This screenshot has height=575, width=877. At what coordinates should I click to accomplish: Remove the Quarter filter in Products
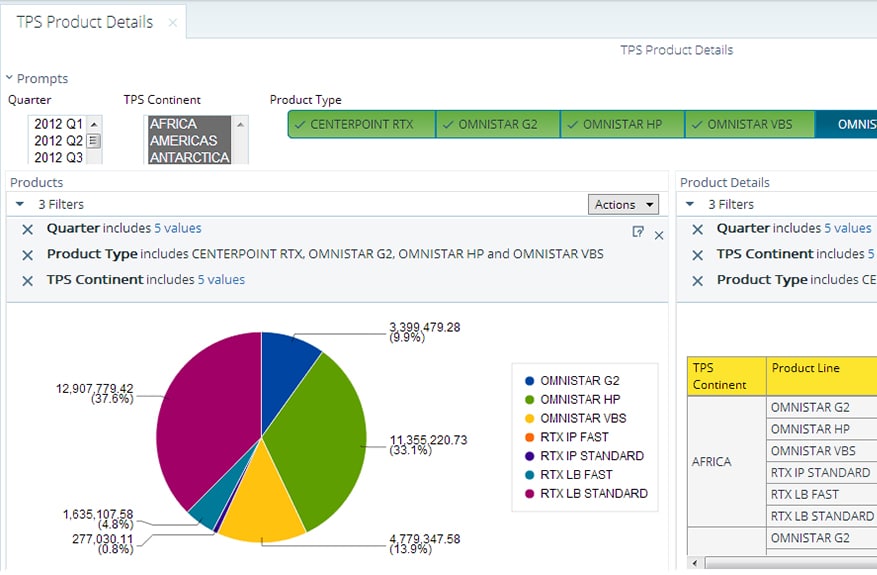pos(27,229)
